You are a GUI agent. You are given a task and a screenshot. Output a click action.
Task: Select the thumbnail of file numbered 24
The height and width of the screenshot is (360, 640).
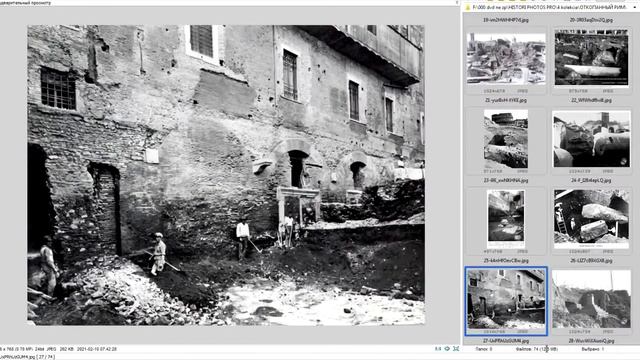coord(591,139)
